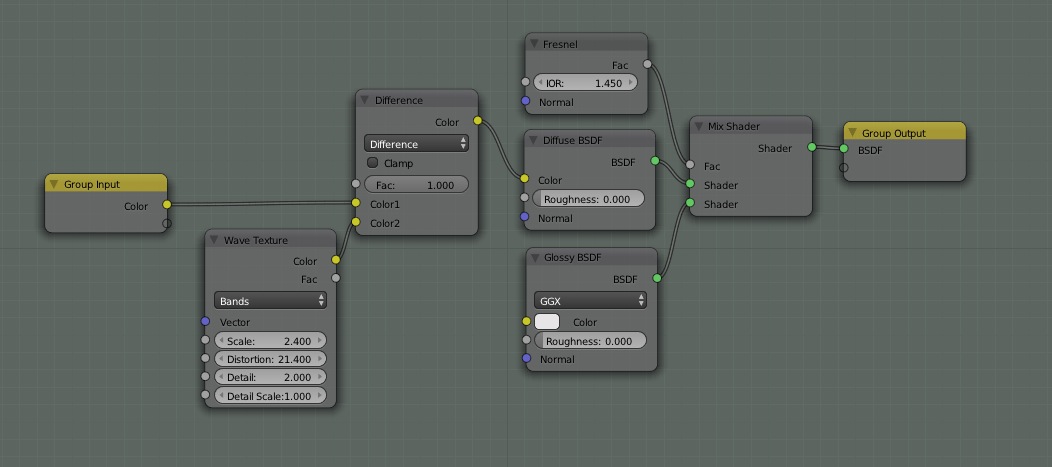Screen dimensions: 1052x467
Task: Click the Wave Texture Vector input socket
Action: (205, 321)
